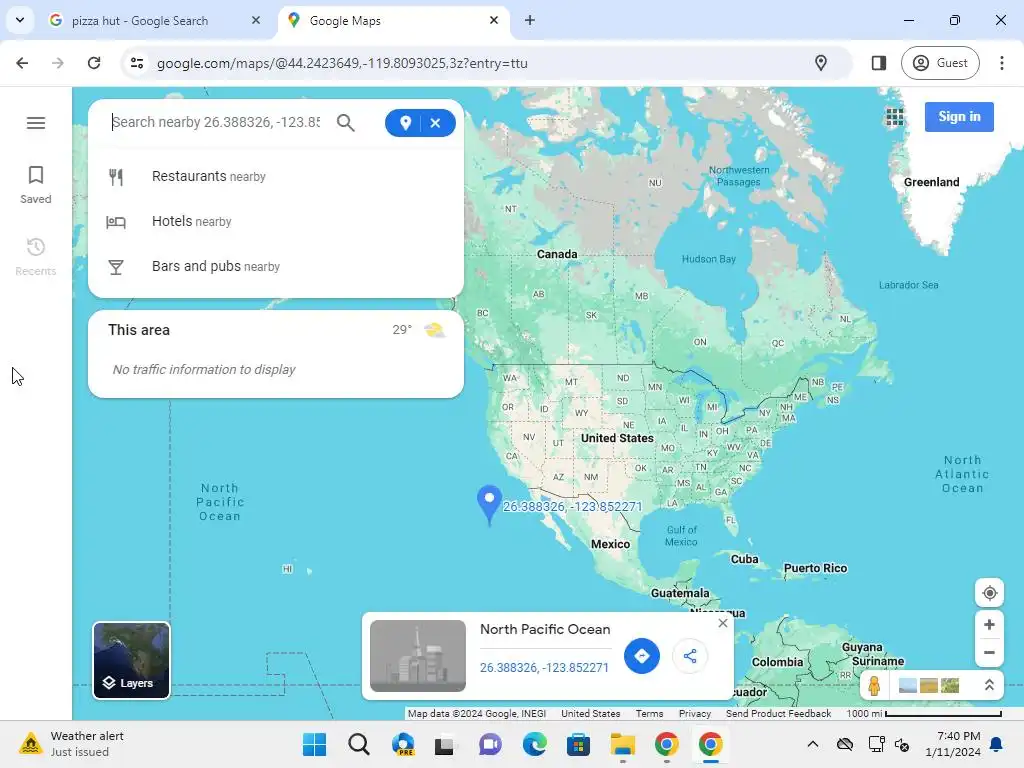This screenshot has width=1024, height=768.
Task: Open Windows taskbar search
Action: tap(359, 744)
